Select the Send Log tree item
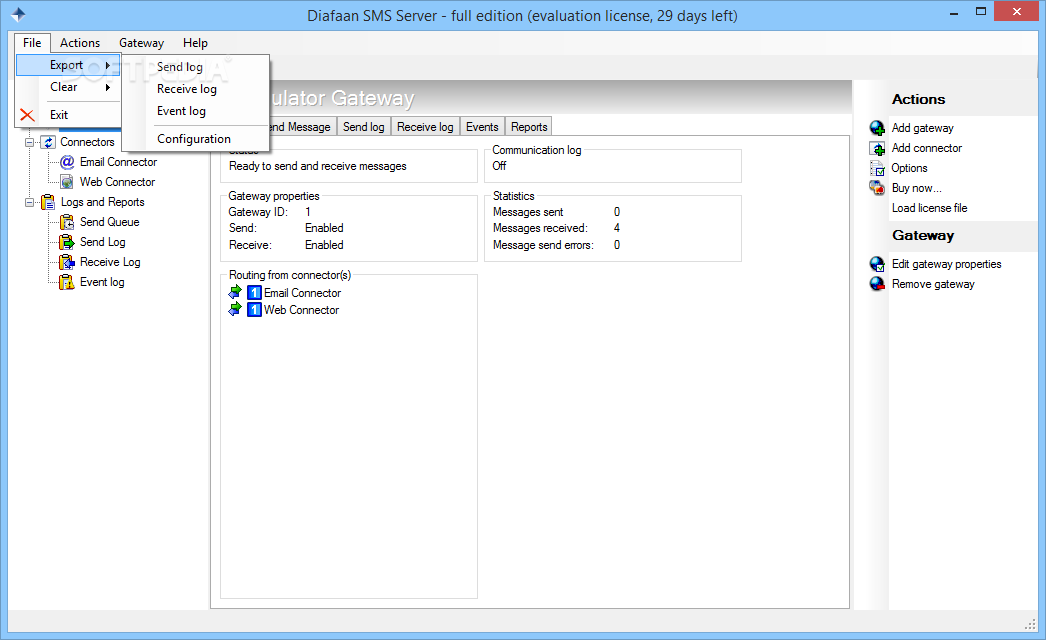The width and height of the screenshot is (1046, 640). pos(103,242)
